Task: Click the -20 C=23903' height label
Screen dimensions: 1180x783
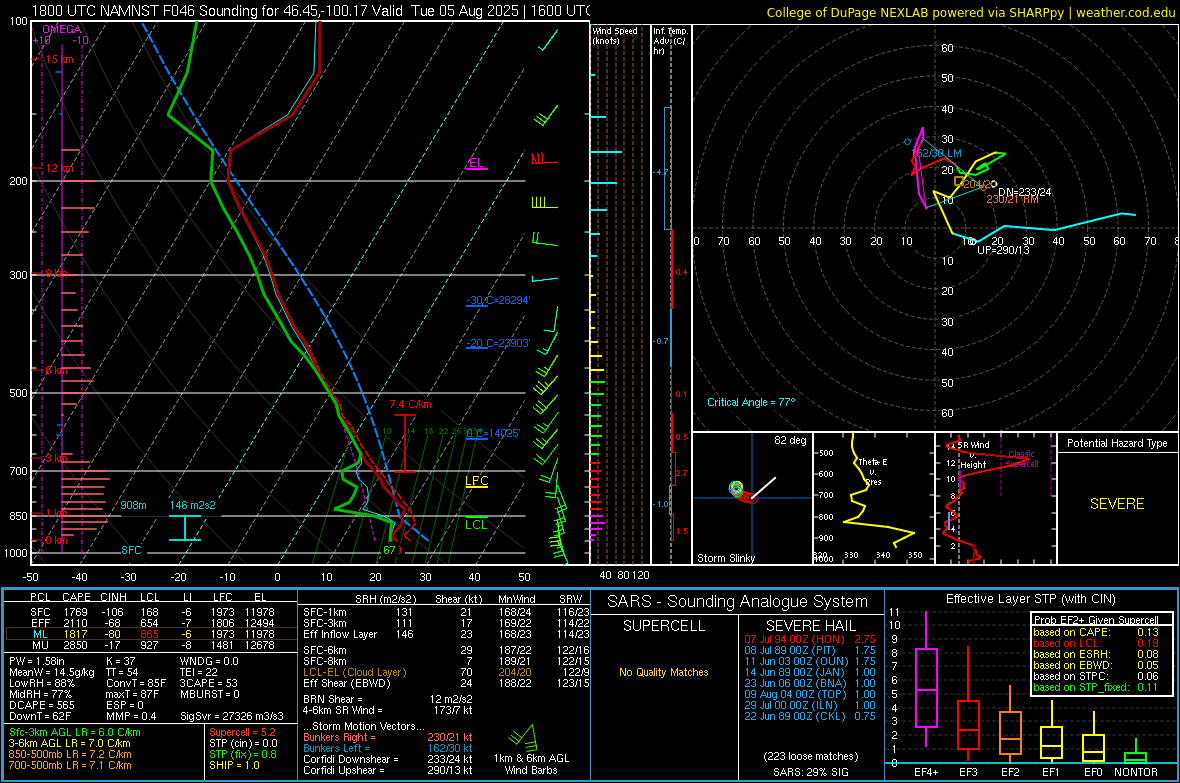Action: pyautogui.click(x=497, y=343)
